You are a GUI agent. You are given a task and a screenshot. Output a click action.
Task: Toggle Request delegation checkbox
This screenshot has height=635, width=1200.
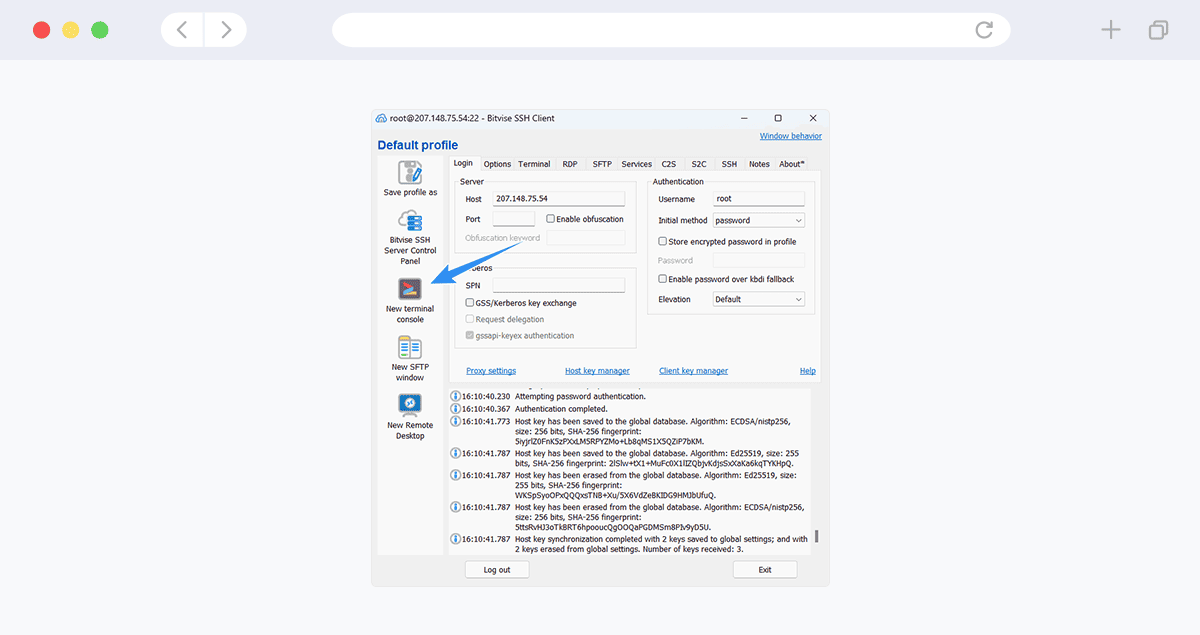pos(470,319)
